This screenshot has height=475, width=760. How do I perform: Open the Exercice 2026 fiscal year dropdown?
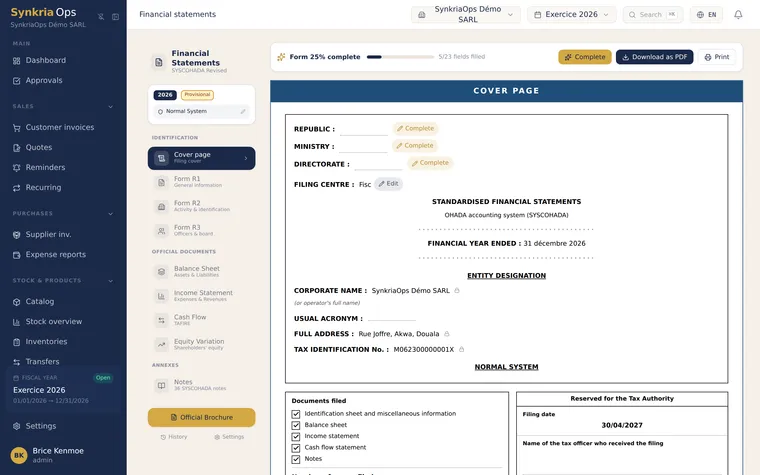click(x=571, y=15)
